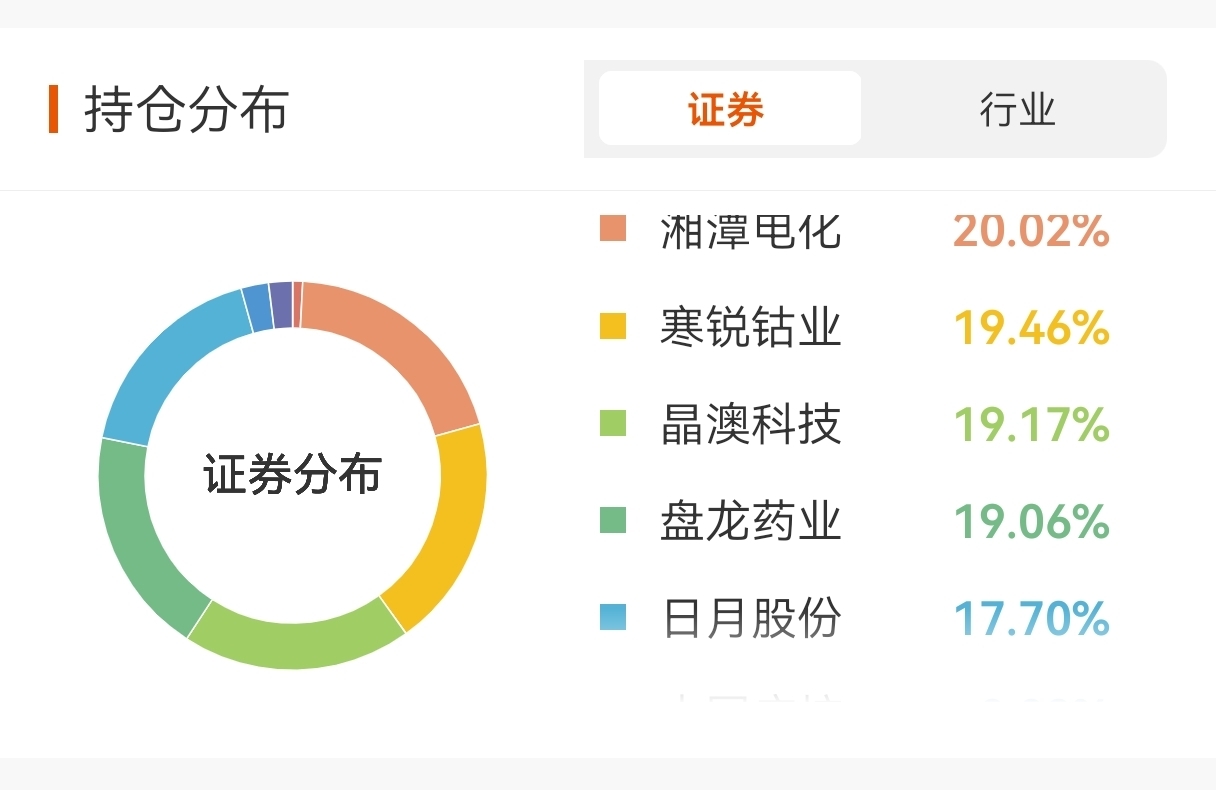Click the orange square beside 湘潭电化

coord(613,229)
